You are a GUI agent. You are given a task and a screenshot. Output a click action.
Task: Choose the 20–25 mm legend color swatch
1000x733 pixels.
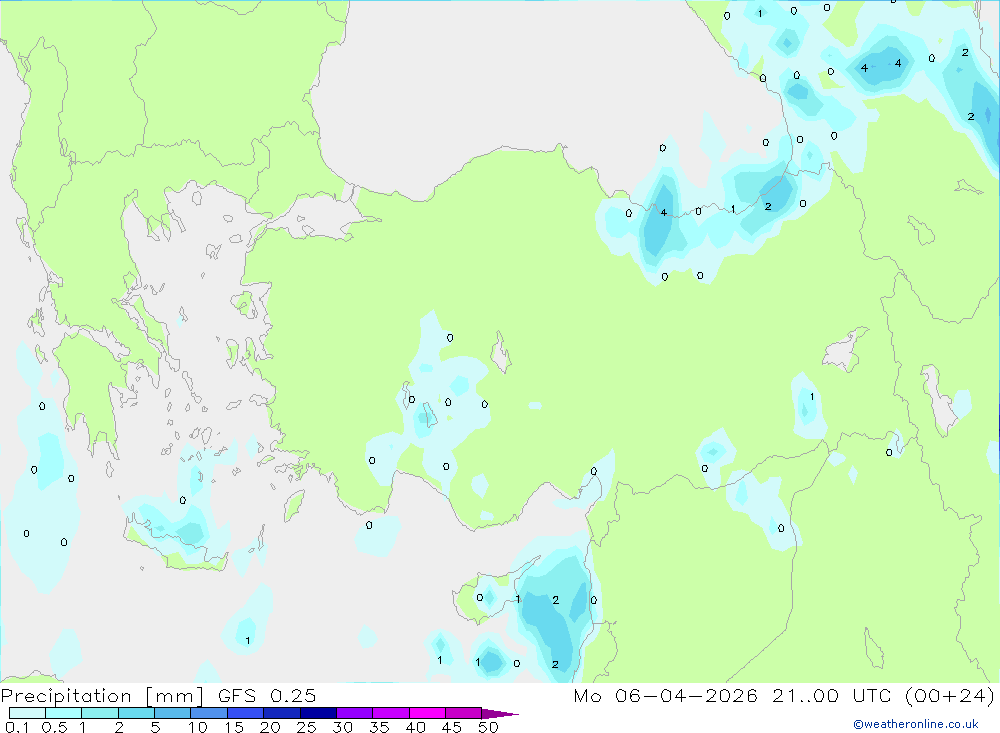pyautogui.click(x=282, y=713)
